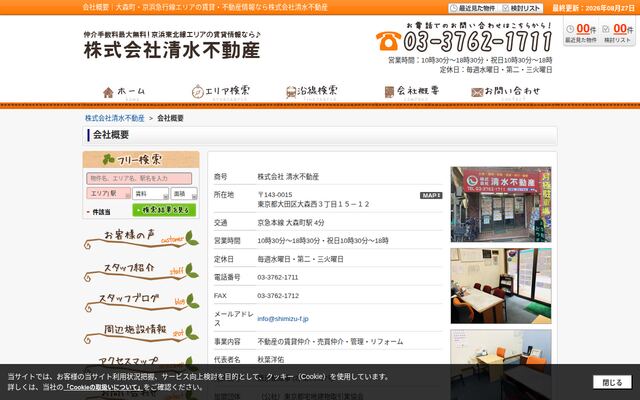Open the 面積 dropdown
The width and height of the screenshot is (640, 400).
click(184, 193)
